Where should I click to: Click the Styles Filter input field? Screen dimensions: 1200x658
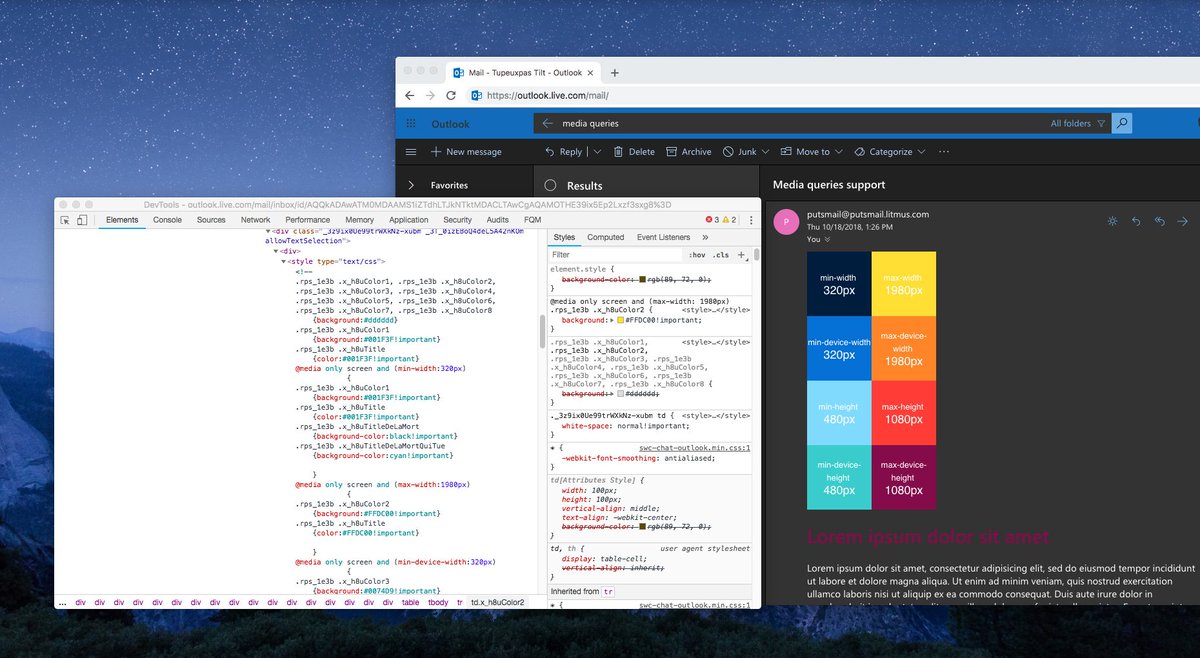point(615,255)
